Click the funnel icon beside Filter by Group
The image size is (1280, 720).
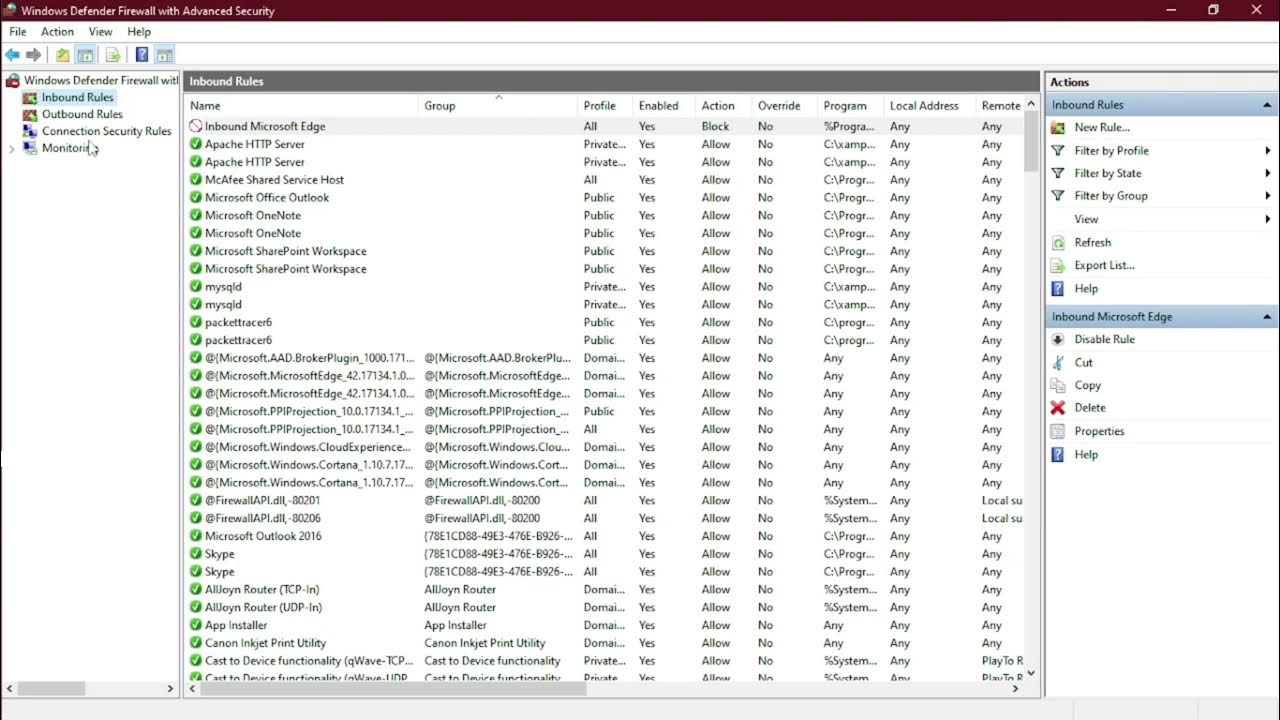click(x=1058, y=196)
